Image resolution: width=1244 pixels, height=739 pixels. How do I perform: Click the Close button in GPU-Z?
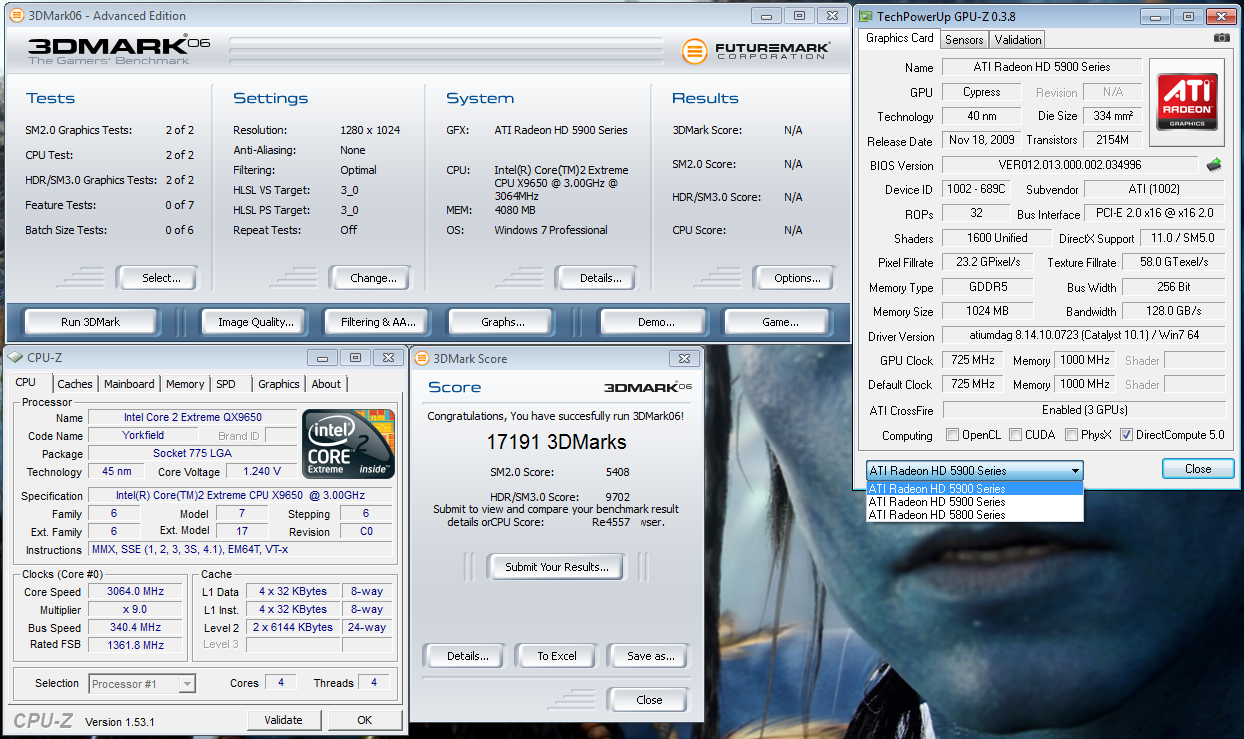point(1198,469)
